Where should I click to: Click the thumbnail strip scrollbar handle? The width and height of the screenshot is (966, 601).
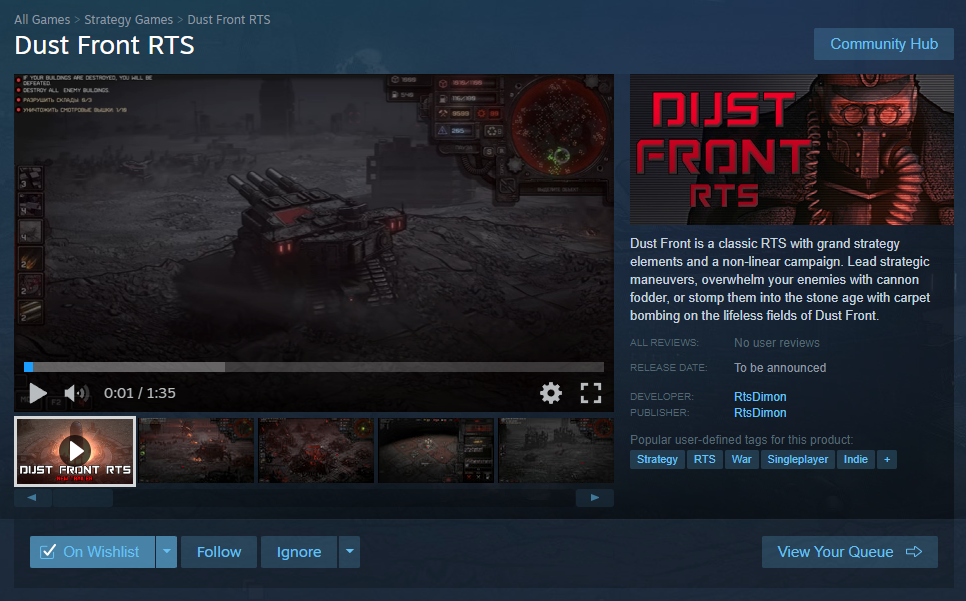83,498
